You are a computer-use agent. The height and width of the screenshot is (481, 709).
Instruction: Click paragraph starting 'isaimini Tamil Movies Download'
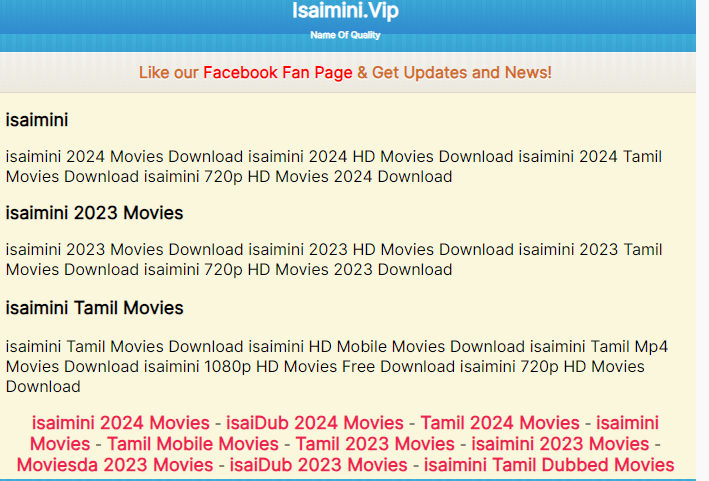tap(337, 367)
